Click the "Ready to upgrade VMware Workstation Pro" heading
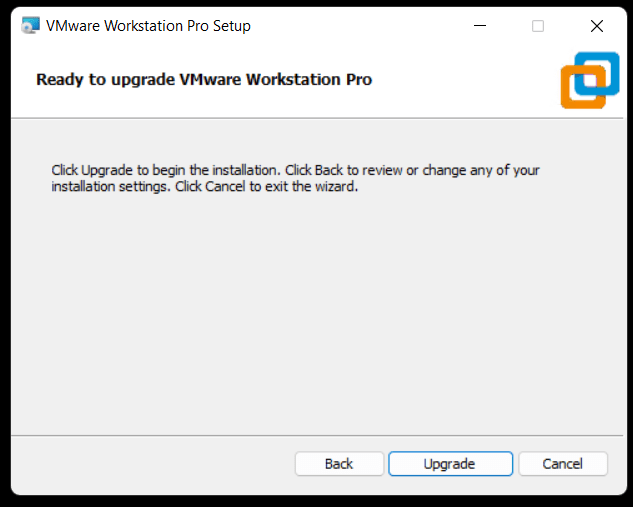633x507 pixels. [x=204, y=79]
